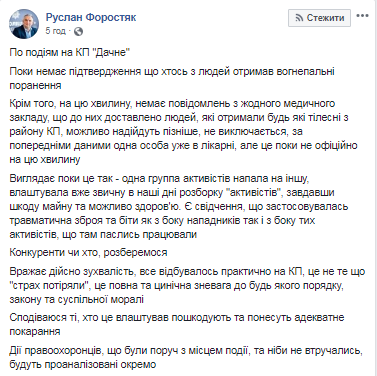Click the quoted word "Дачне" in headline
The height and width of the screenshot is (376, 377).
(111, 52)
